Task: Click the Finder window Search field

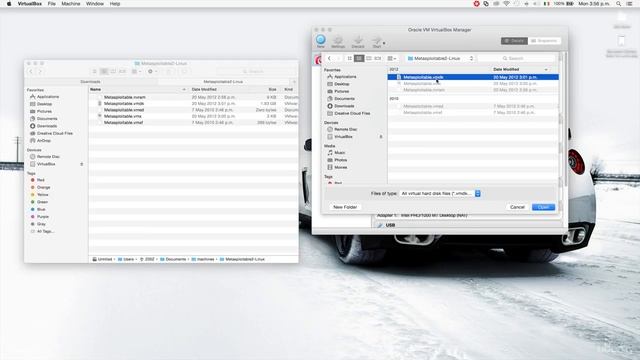Action: (x=253, y=71)
